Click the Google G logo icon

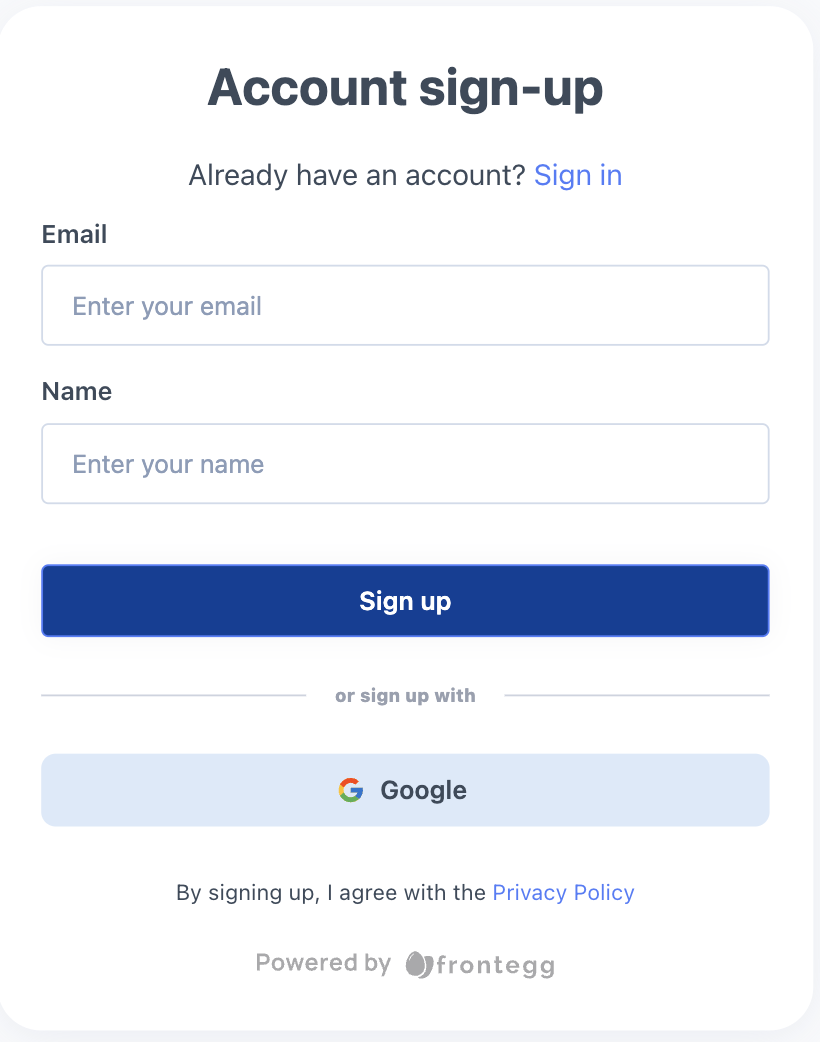[x=350, y=790]
